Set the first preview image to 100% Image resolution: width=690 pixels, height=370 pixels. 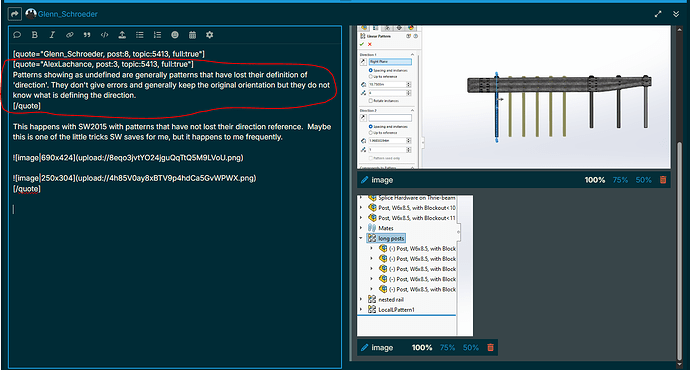coord(595,180)
